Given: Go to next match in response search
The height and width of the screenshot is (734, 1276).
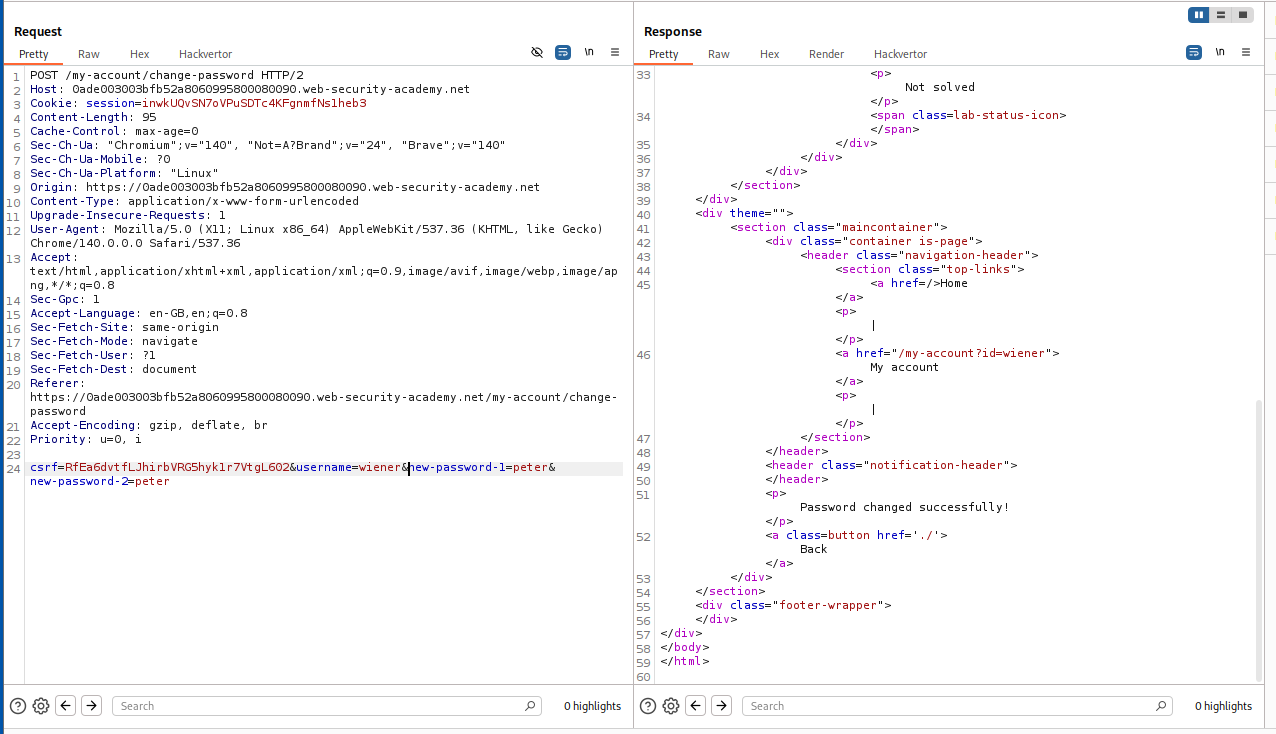Looking at the screenshot, I should point(721,706).
